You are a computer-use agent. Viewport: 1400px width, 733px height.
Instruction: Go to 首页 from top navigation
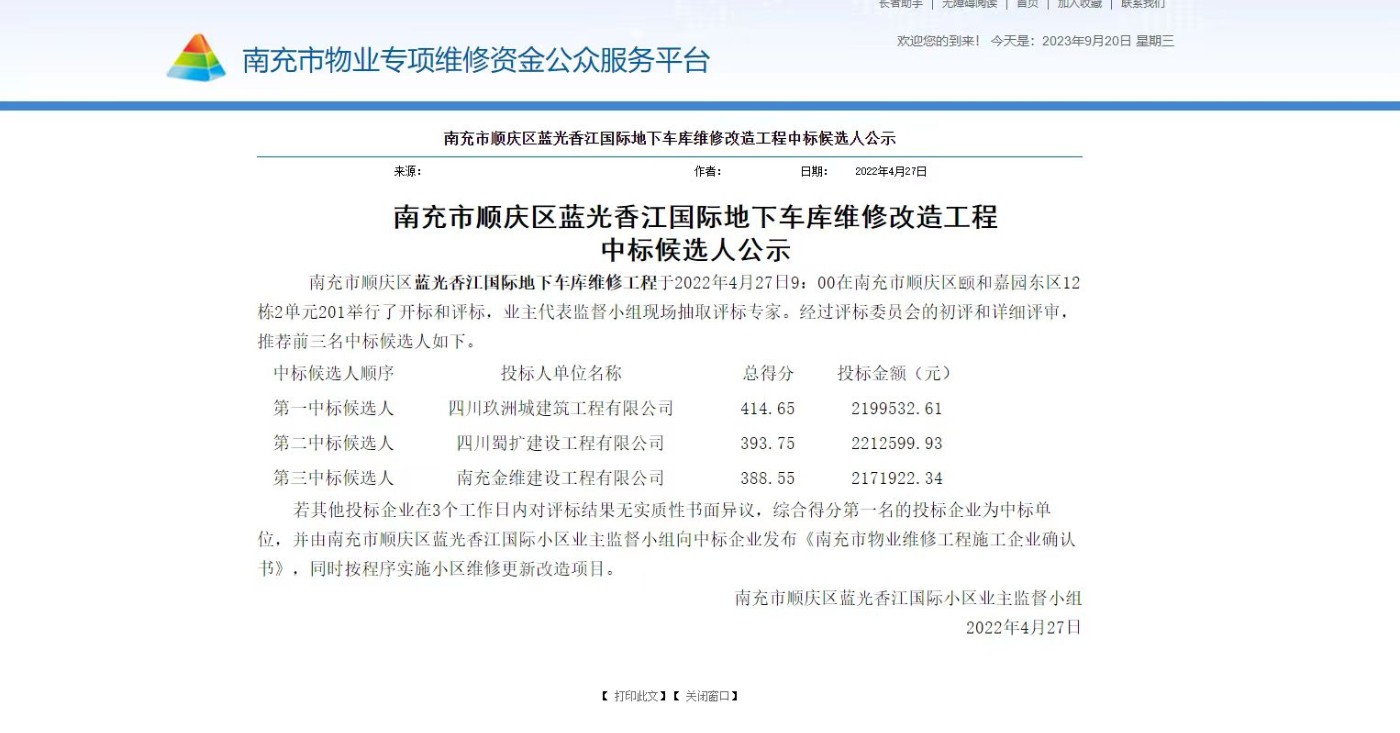(1027, 4)
